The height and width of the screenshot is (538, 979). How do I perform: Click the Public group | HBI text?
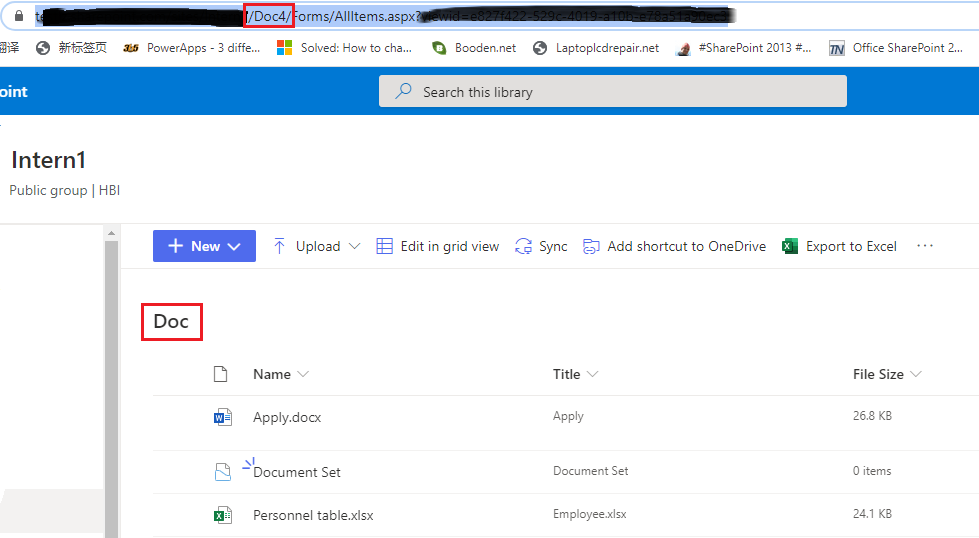[64, 190]
